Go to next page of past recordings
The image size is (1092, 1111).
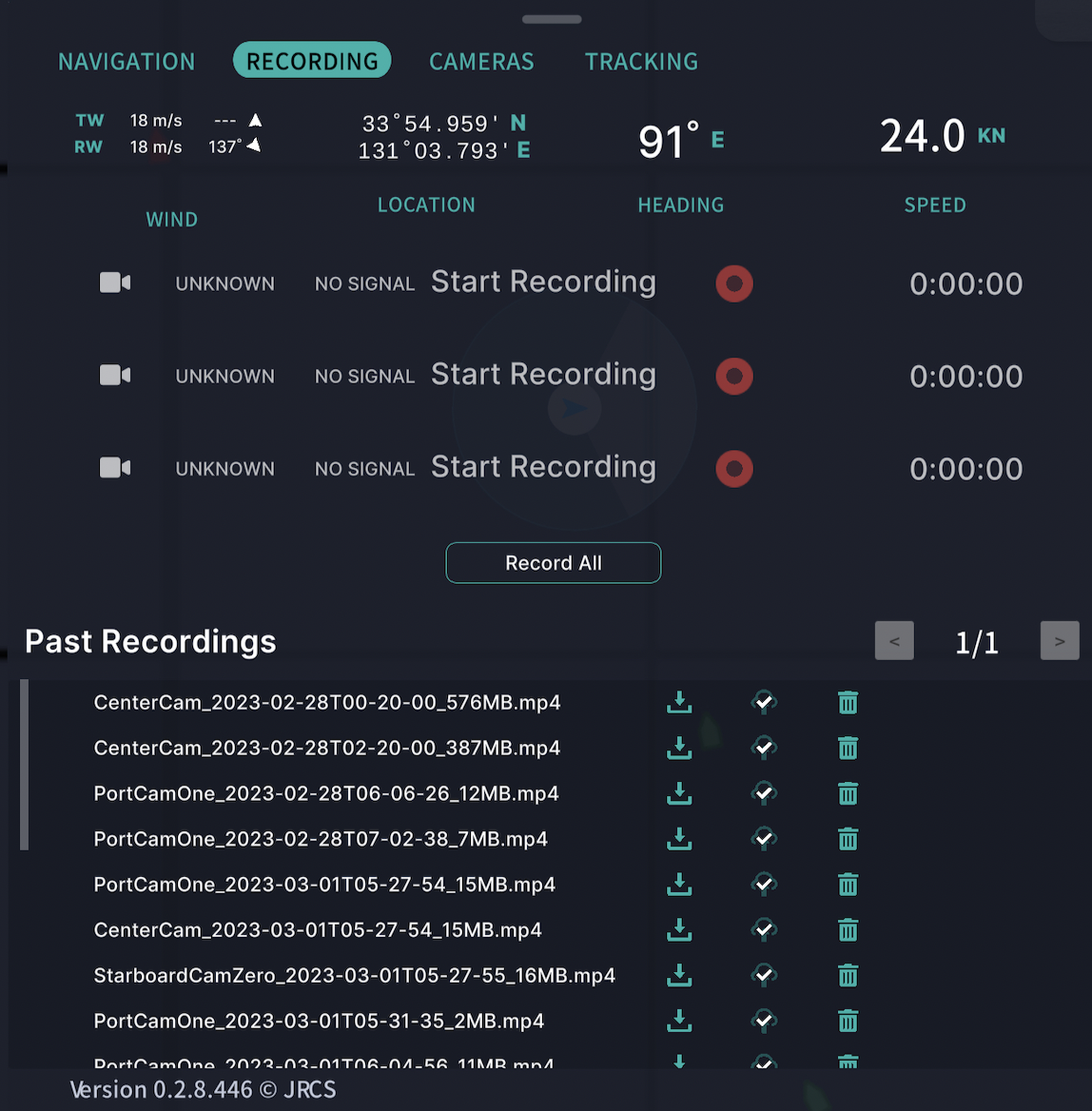tap(1059, 641)
